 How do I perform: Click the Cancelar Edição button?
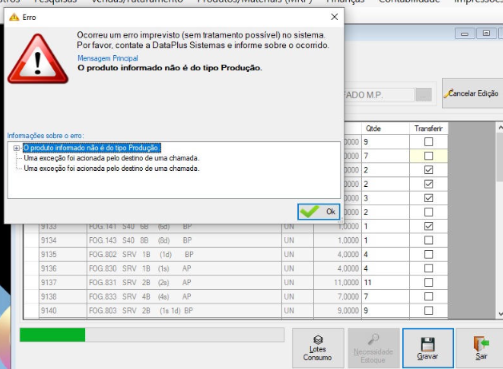click(x=472, y=93)
